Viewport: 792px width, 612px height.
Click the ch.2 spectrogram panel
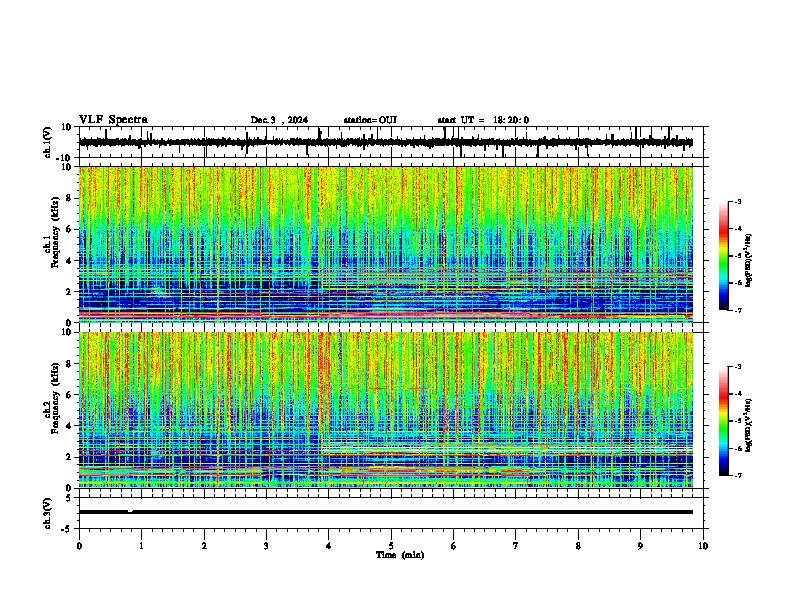point(386,410)
